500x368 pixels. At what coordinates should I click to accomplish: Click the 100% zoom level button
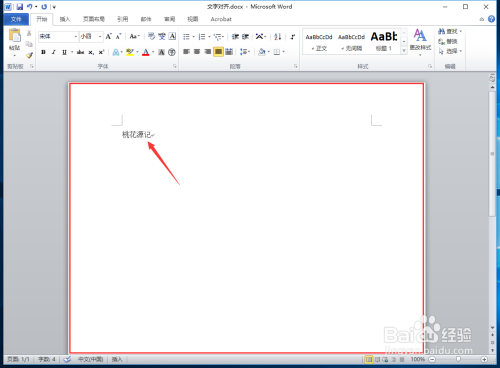click(417, 359)
